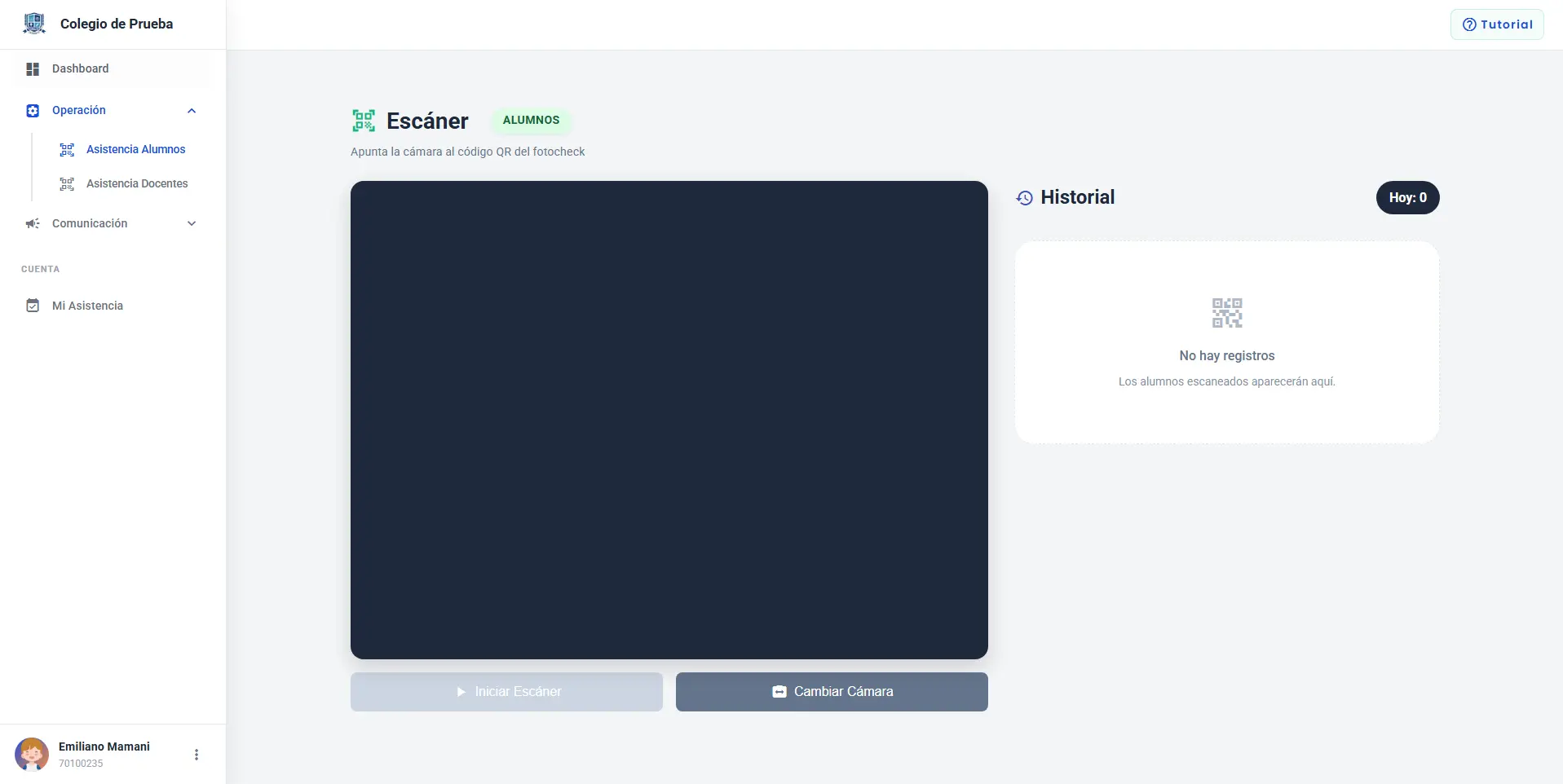
Task: Click the CUENTA section label
Action: [x=41, y=269]
